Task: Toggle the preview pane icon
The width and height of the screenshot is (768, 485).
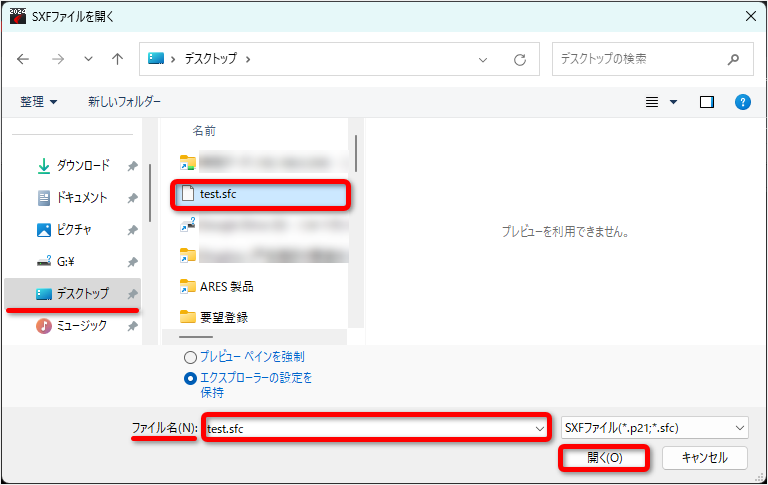Action: (706, 102)
